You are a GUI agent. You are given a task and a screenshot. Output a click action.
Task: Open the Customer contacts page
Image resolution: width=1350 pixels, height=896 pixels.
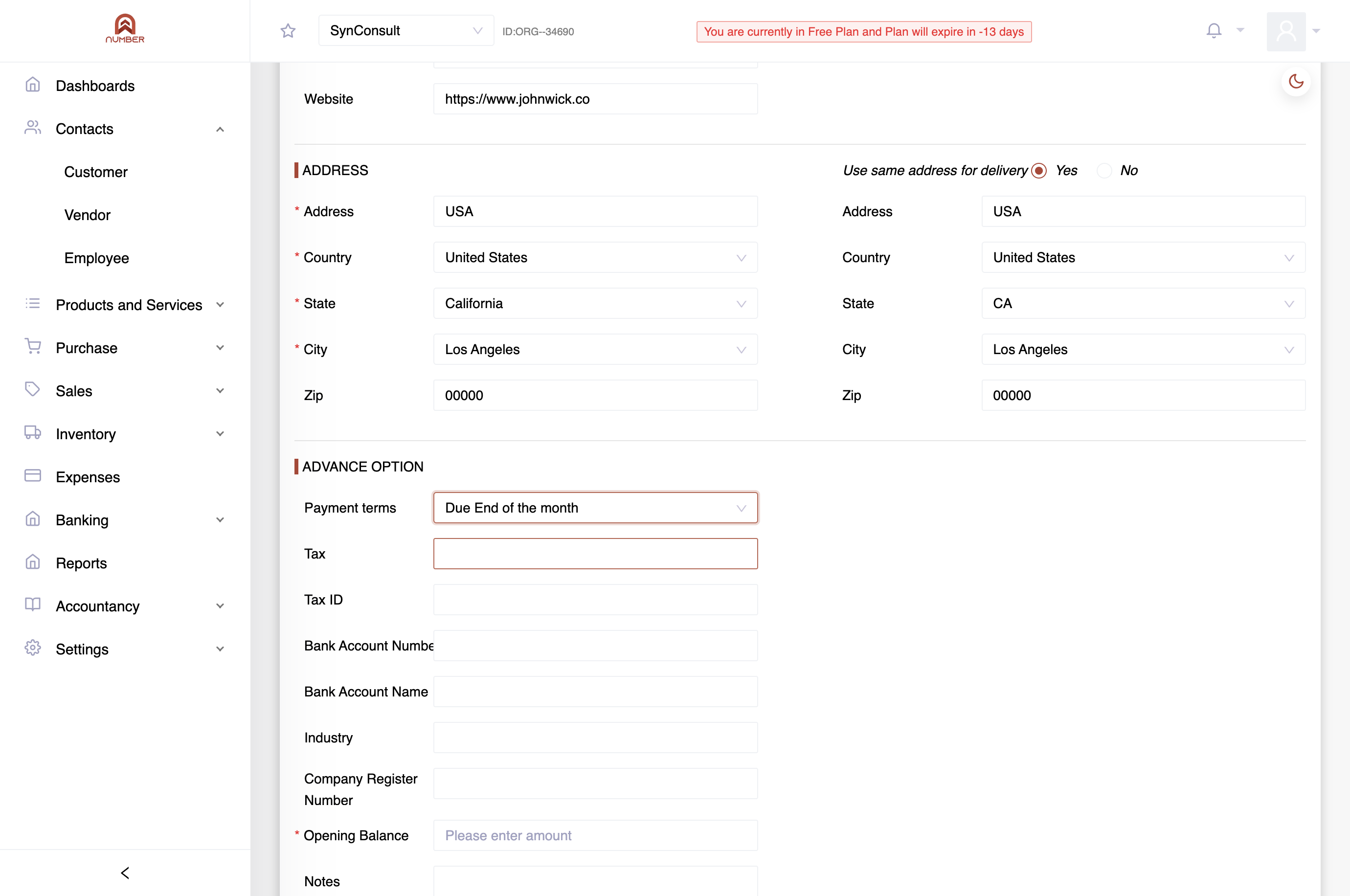pyautogui.click(x=96, y=172)
